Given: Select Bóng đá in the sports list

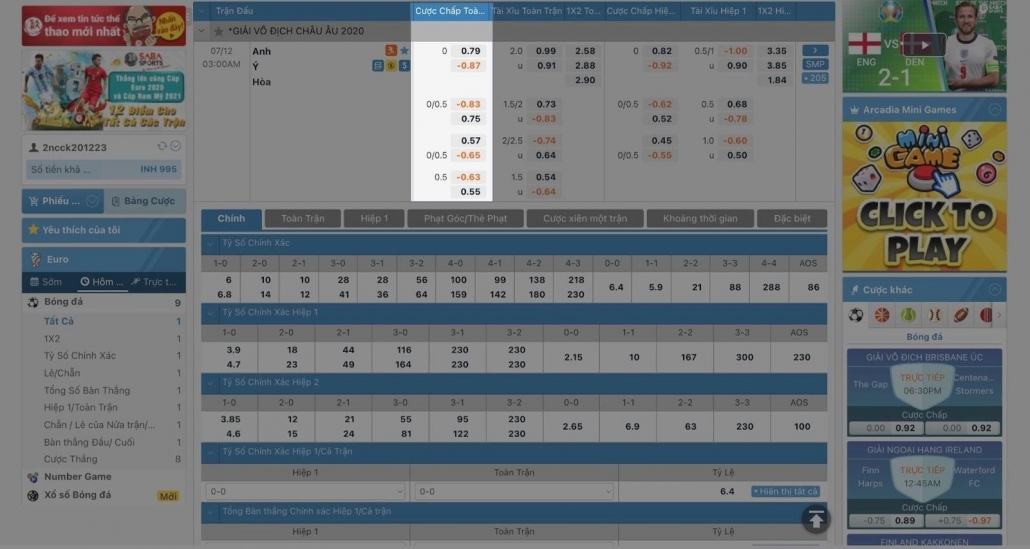Looking at the screenshot, I should coord(104,302).
